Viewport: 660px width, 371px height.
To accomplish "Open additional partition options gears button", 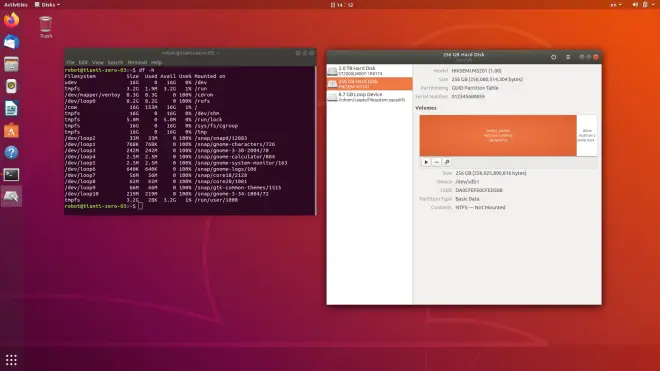I will click(x=447, y=162).
